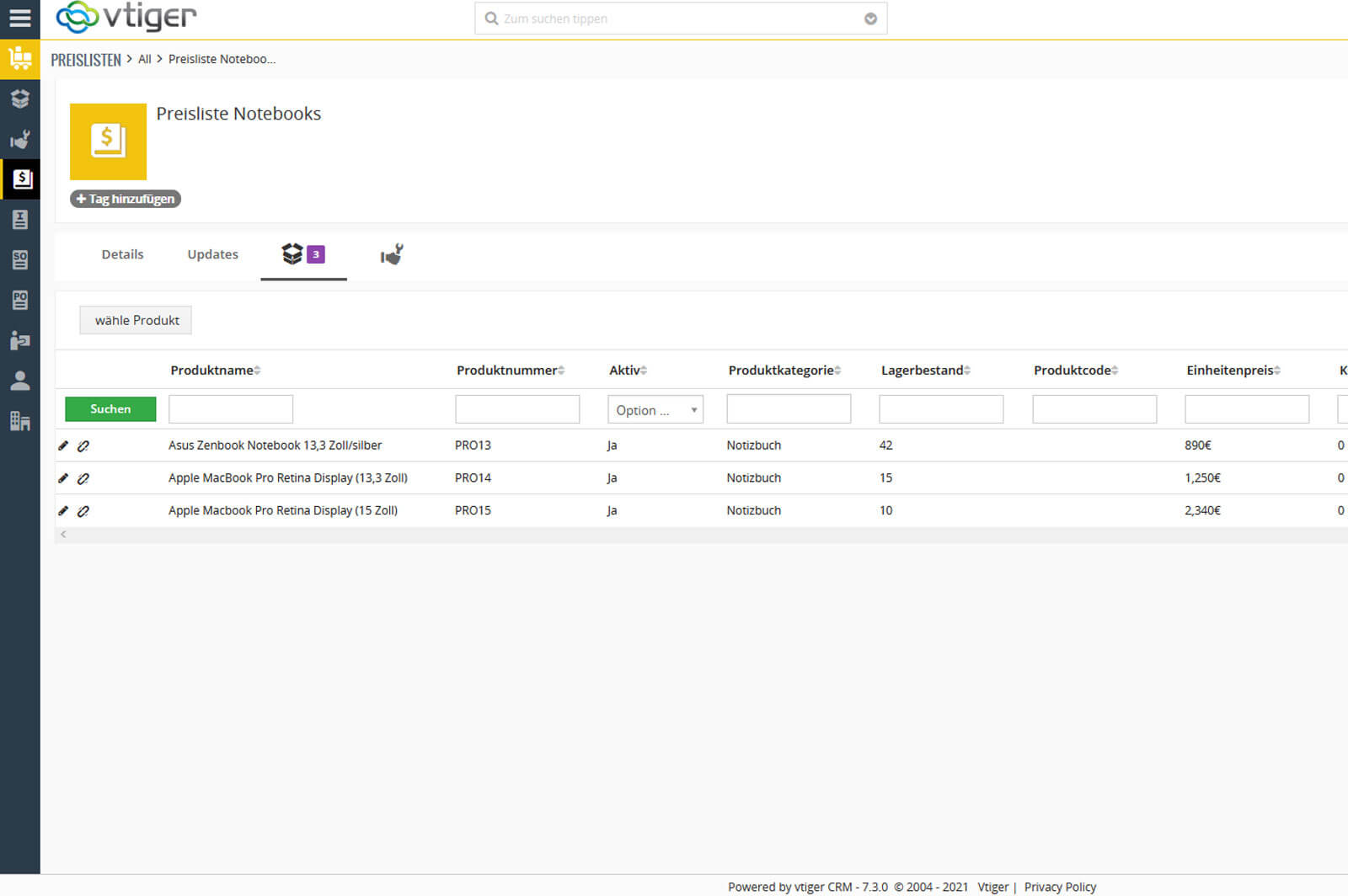
Task: Click the 2,340€ unit price cell
Action: pyautogui.click(x=1202, y=510)
